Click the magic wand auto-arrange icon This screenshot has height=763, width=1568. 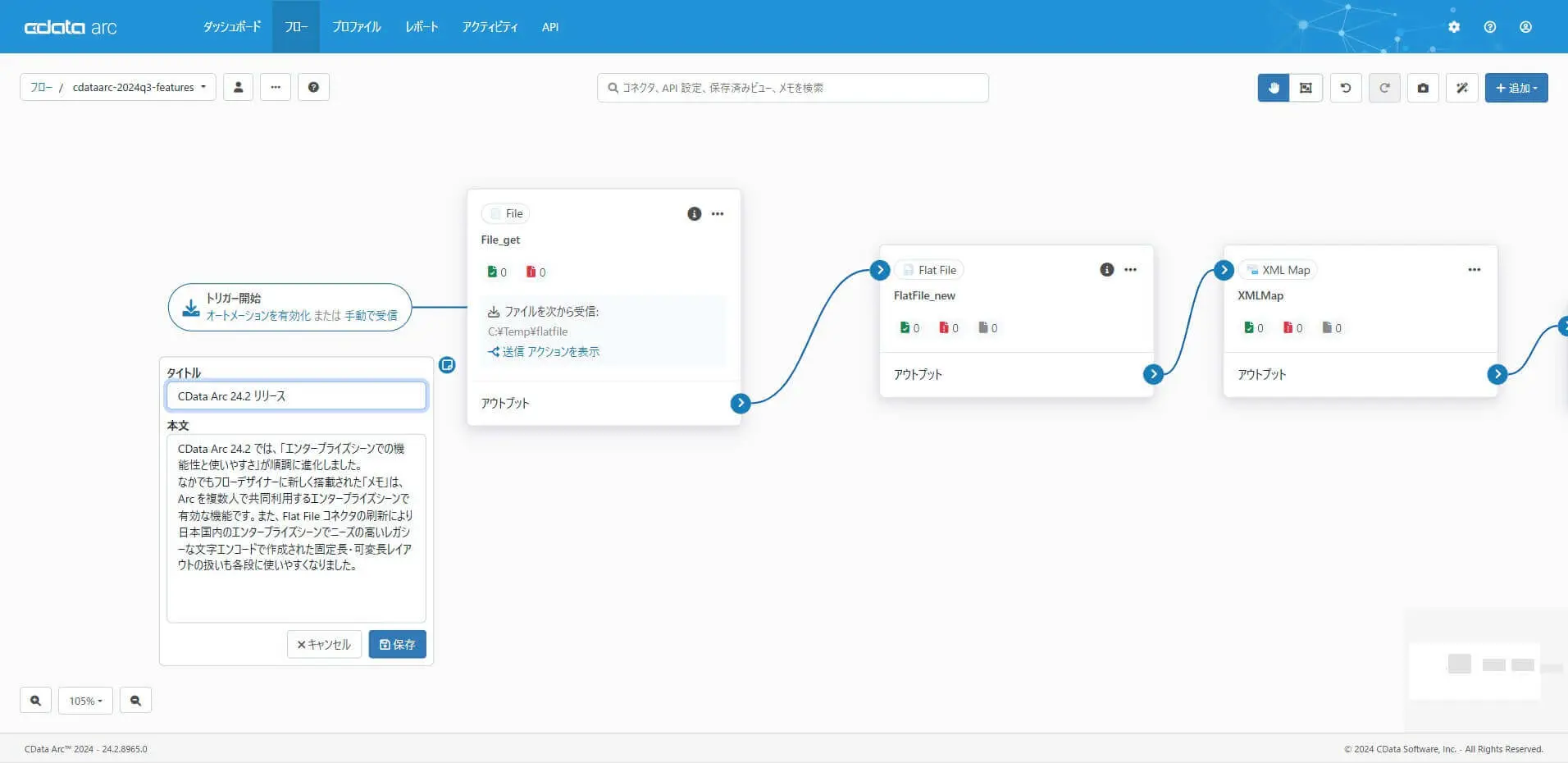[1462, 88]
